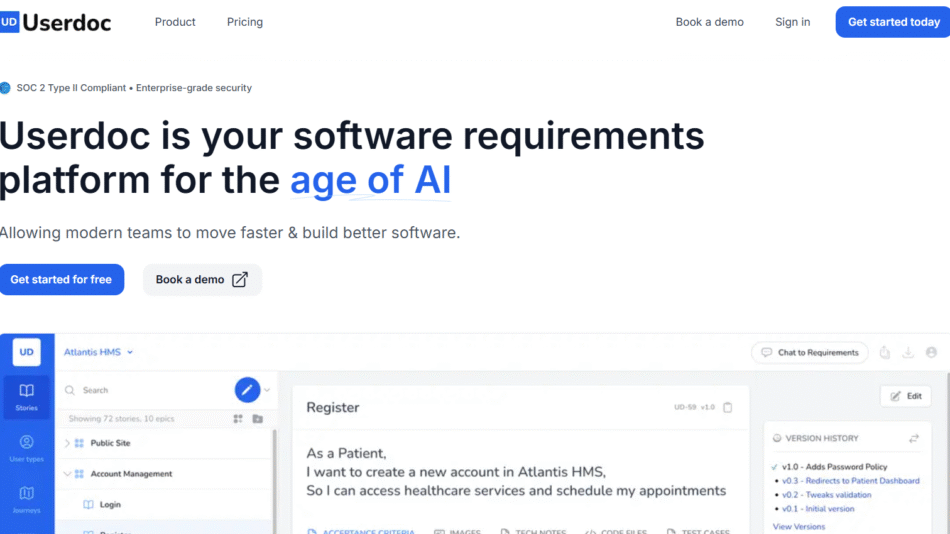
Task: Click the add folder icon in stories list
Action: 257,419
